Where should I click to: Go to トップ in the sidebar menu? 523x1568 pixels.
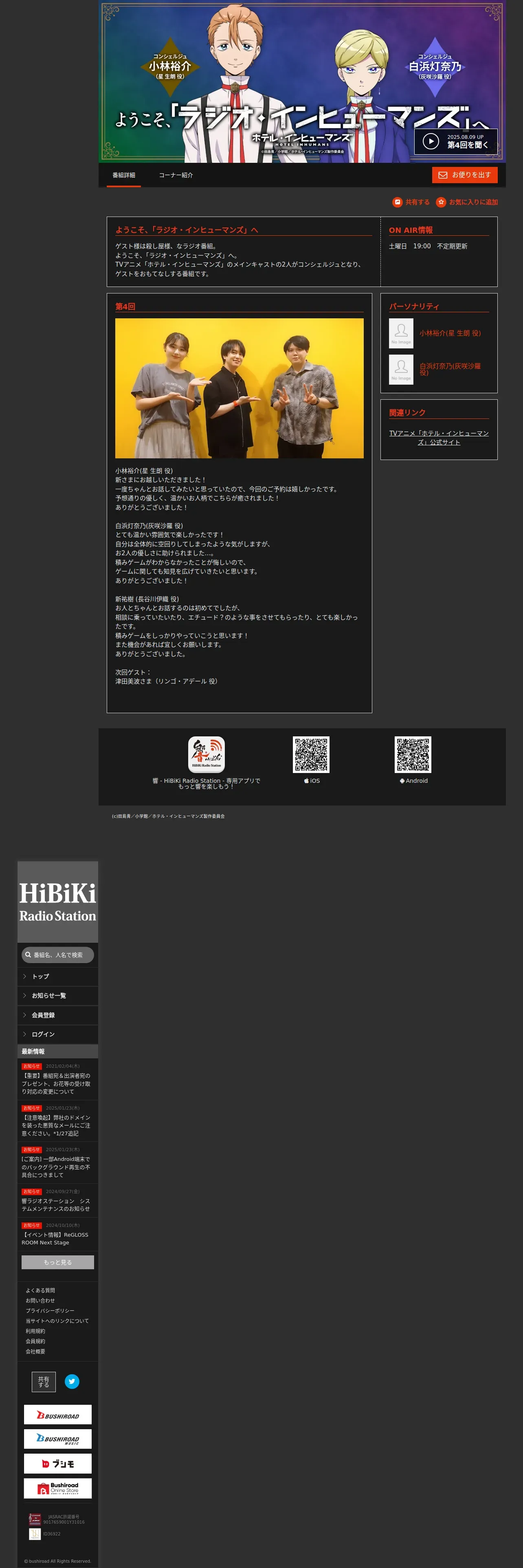click(x=58, y=977)
